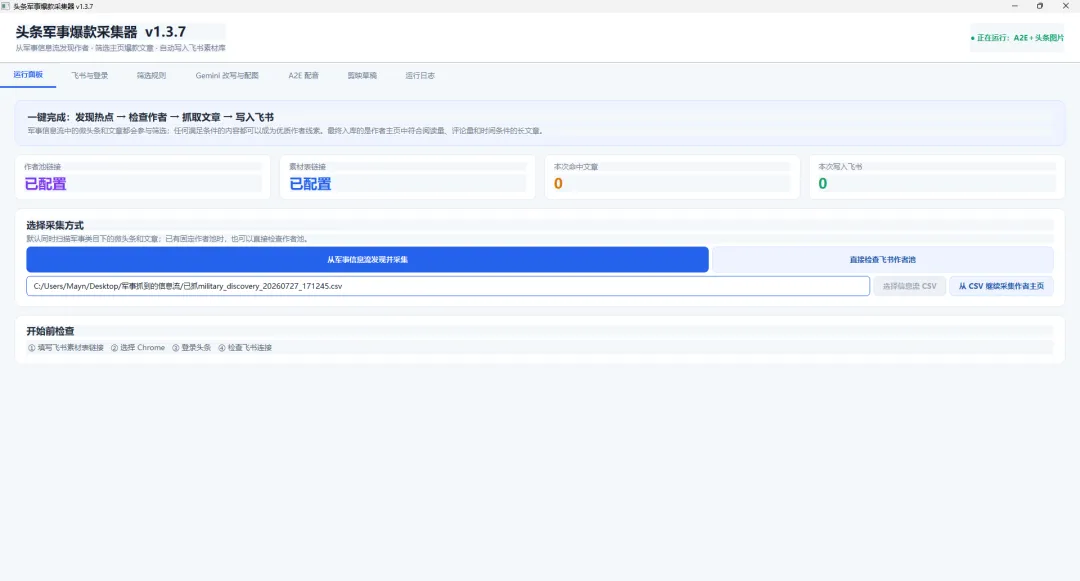Minimize the application window
This screenshot has width=1080, height=581.
pyautogui.click(x=1015, y=6)
